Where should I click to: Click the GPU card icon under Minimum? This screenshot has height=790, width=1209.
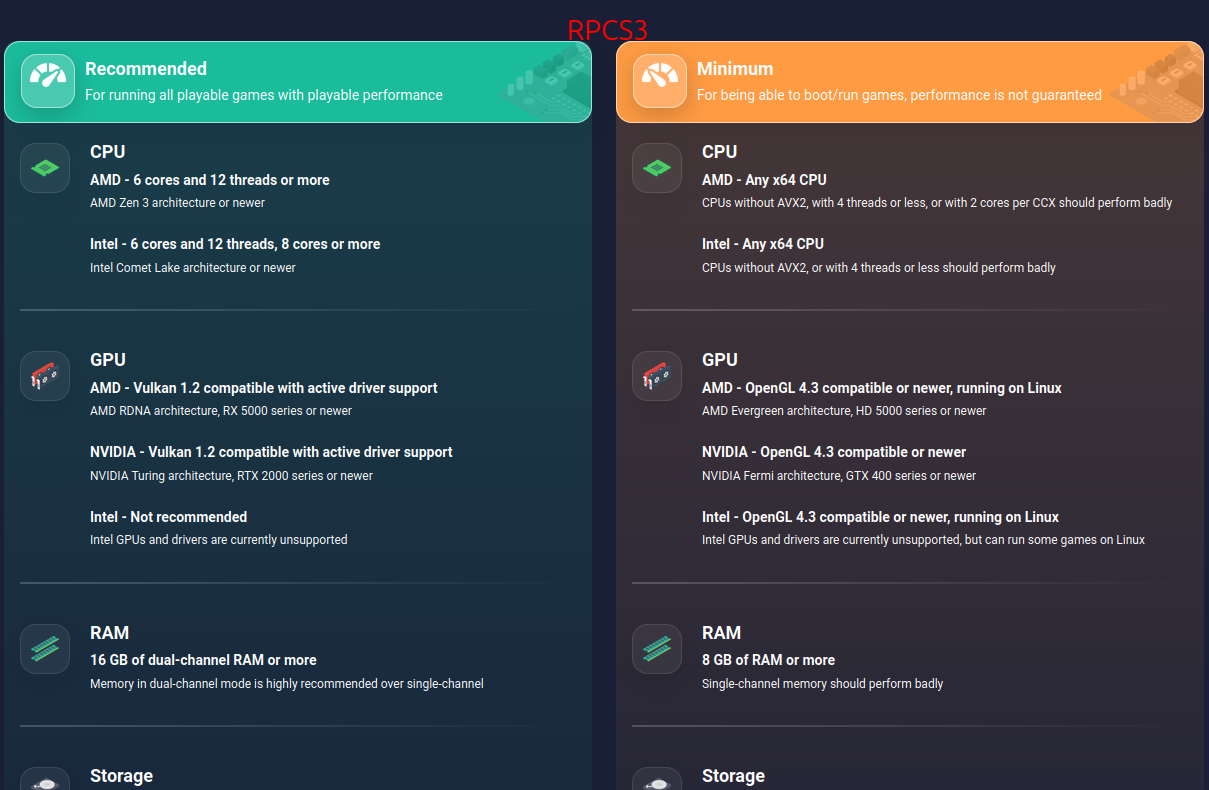(x=657, y=376)
